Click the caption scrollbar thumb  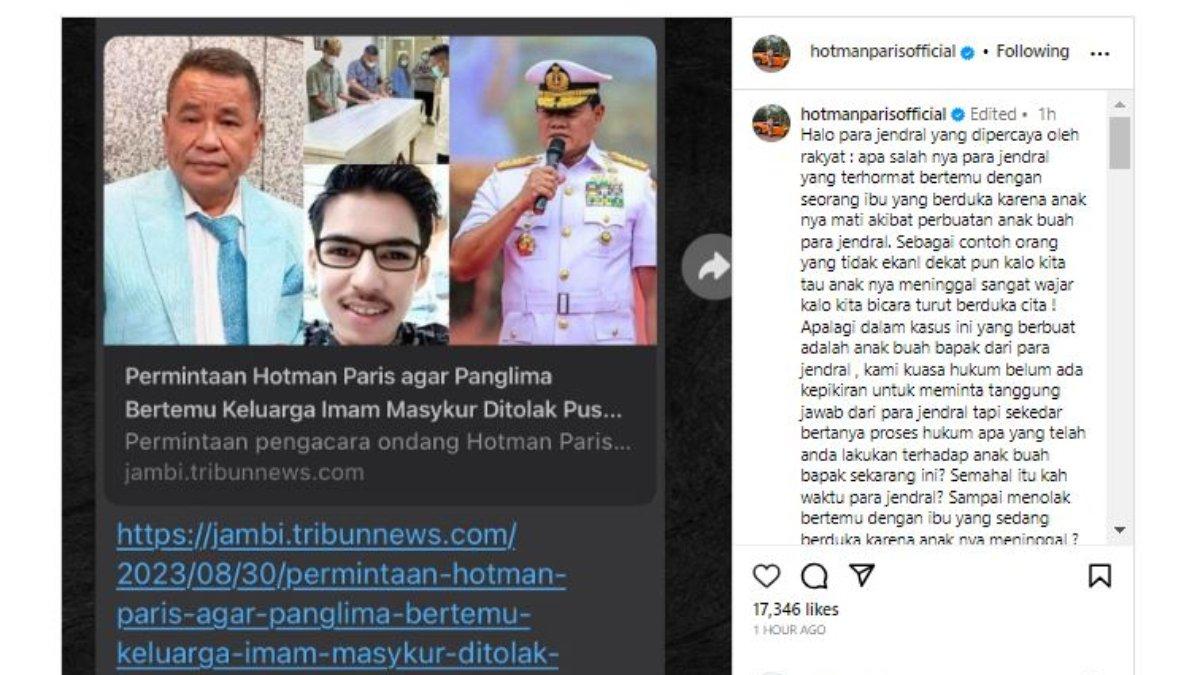[1119, 142]
